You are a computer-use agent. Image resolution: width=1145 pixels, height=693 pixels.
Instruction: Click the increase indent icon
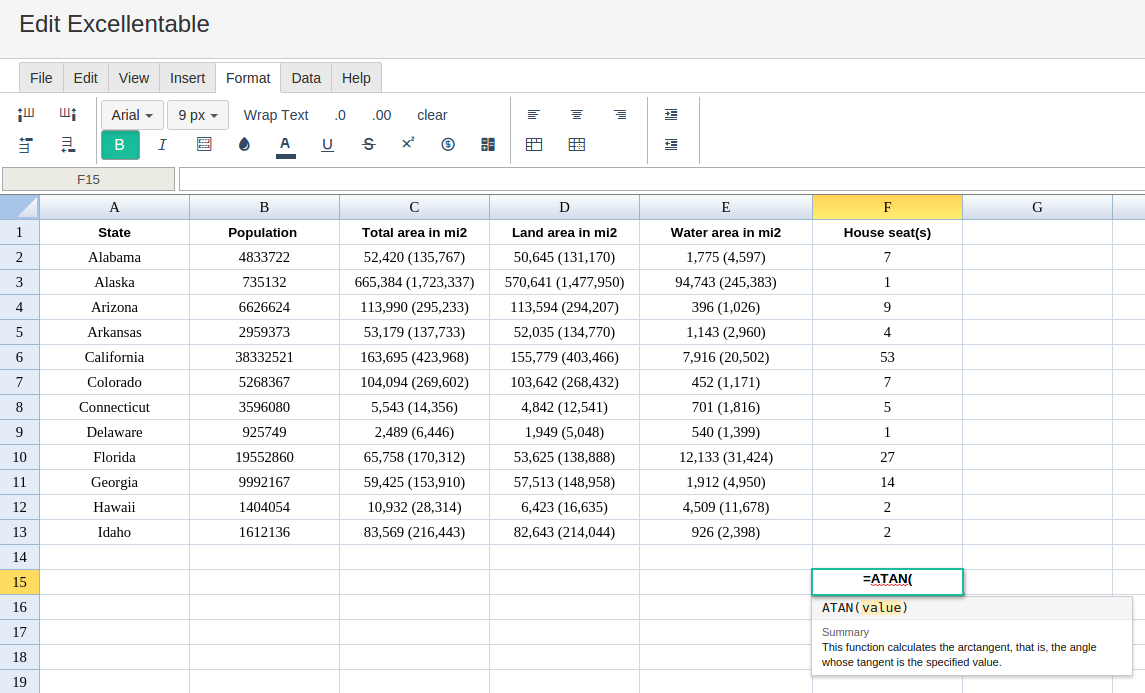pyautogui.click(x=671, y=115)
